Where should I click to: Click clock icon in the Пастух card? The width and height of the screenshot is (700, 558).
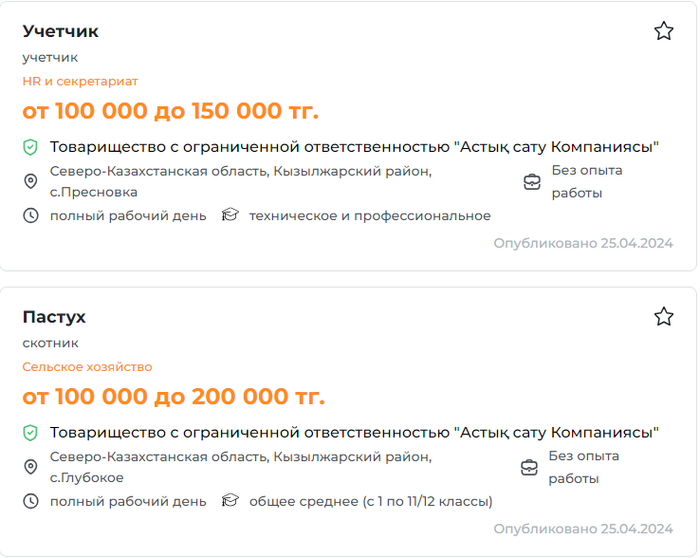31,501
